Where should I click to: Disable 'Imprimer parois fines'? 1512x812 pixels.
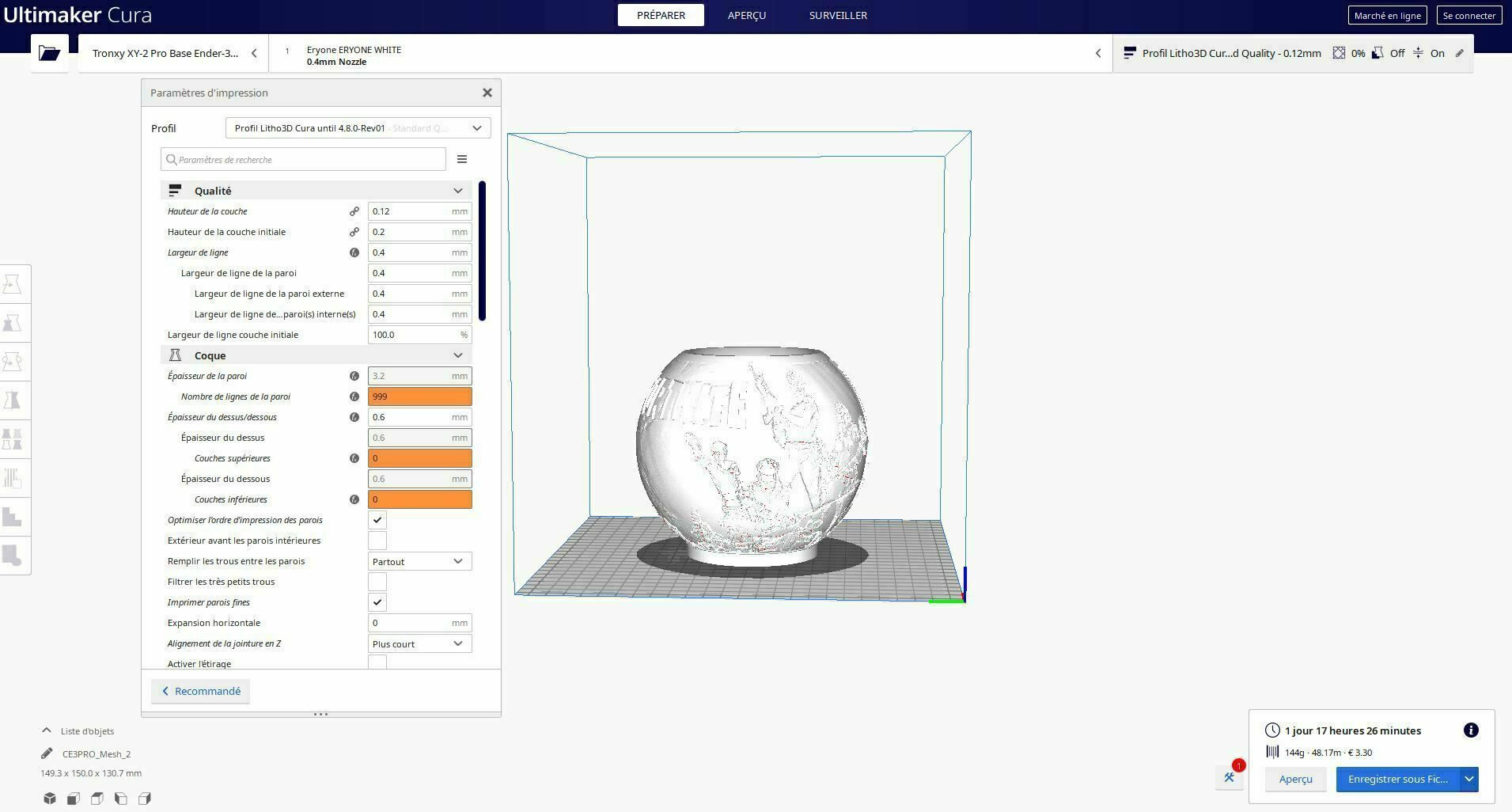(x=377, y=601)
